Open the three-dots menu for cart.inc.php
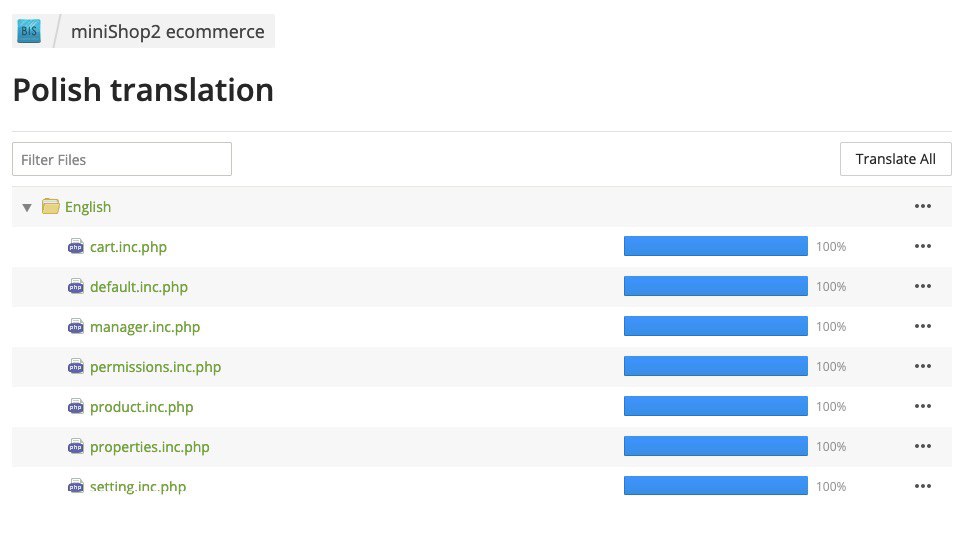This screenshot has height=533, width=964. 922,246
